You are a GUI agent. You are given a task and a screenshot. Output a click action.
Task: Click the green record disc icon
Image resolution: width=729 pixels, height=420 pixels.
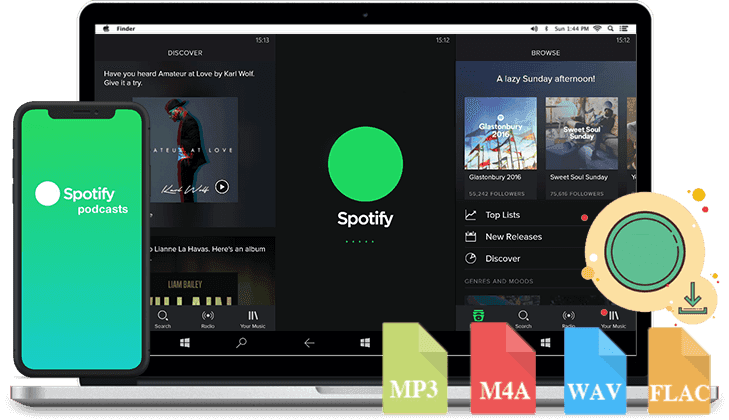645,252
